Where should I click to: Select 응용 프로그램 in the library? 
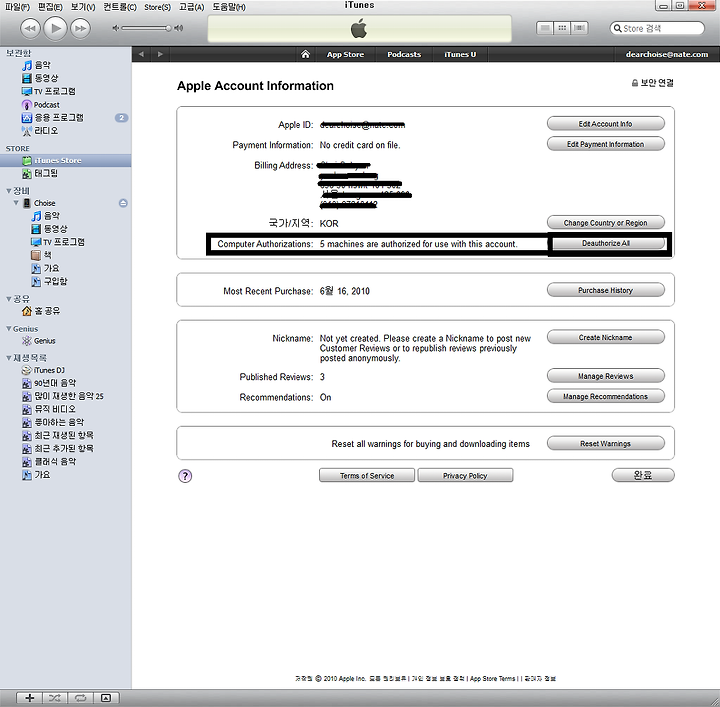[53, 118]
